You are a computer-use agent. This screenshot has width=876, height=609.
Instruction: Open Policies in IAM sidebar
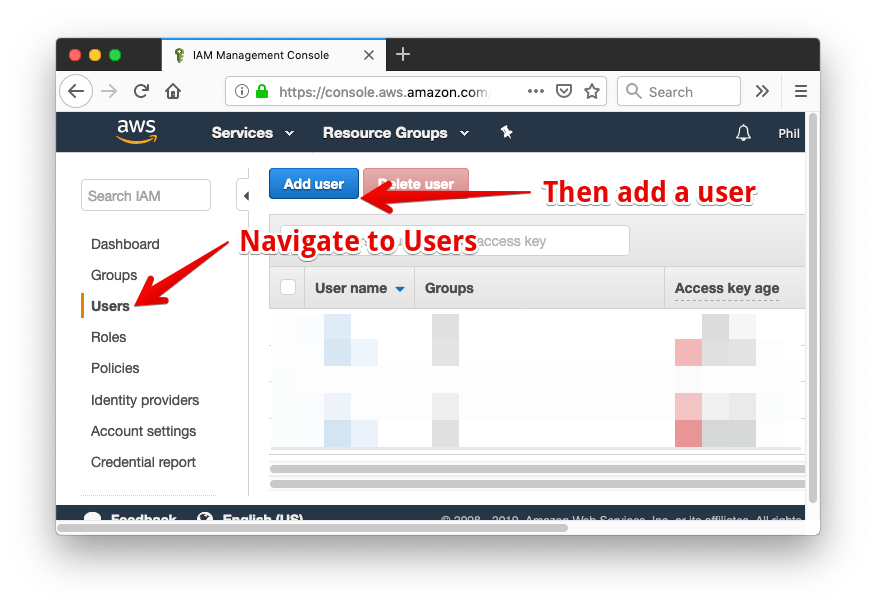pyautogui.click(x=115, y=368)
